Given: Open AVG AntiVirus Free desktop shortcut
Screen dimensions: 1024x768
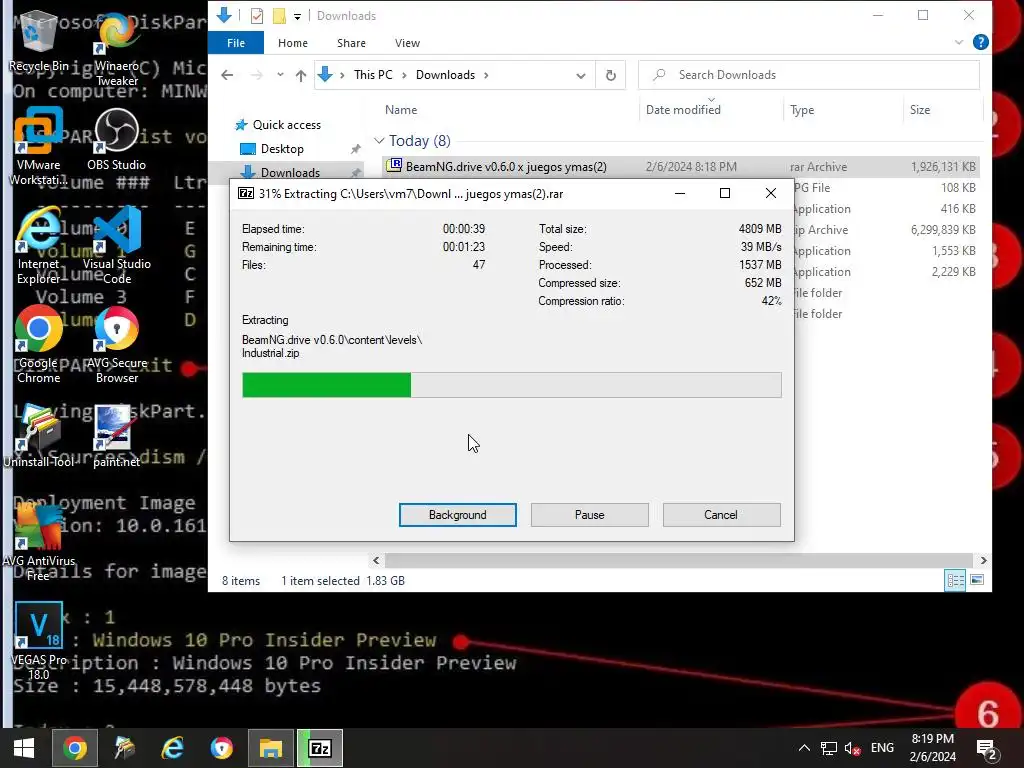Looking at the screenshot, I should [x=39, y=543].
